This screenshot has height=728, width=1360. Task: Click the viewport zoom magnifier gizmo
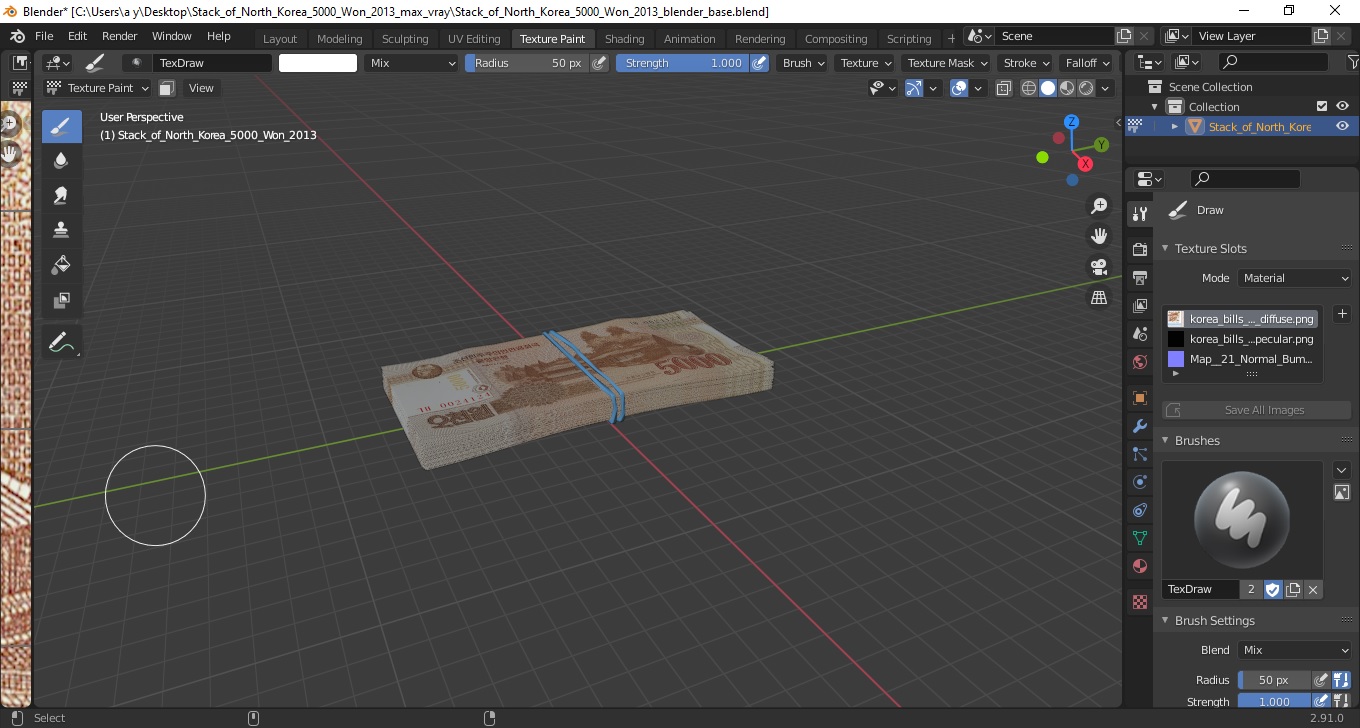[x=1099, y=206]
